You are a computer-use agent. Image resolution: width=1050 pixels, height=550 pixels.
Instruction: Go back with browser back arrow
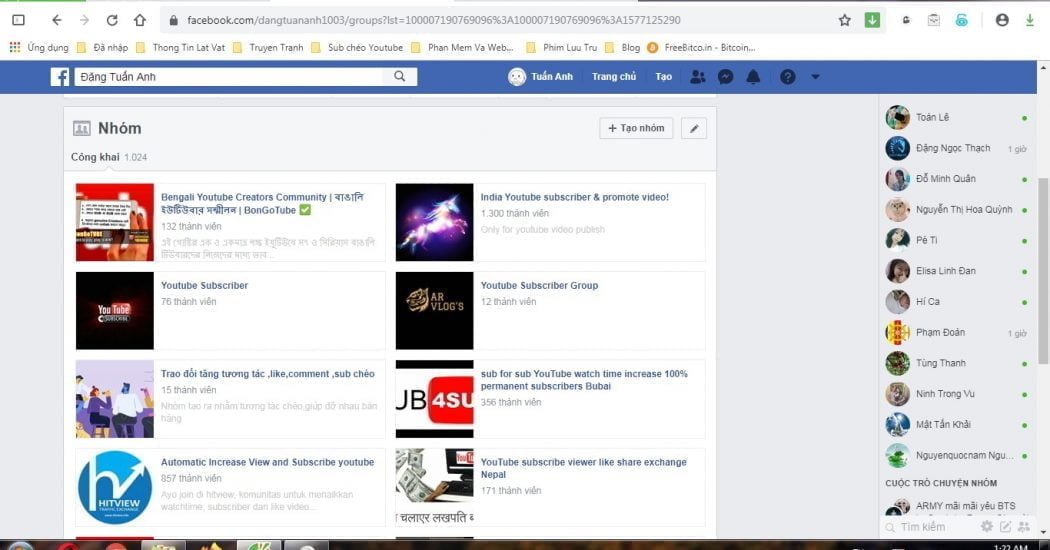tap(57, 20)
